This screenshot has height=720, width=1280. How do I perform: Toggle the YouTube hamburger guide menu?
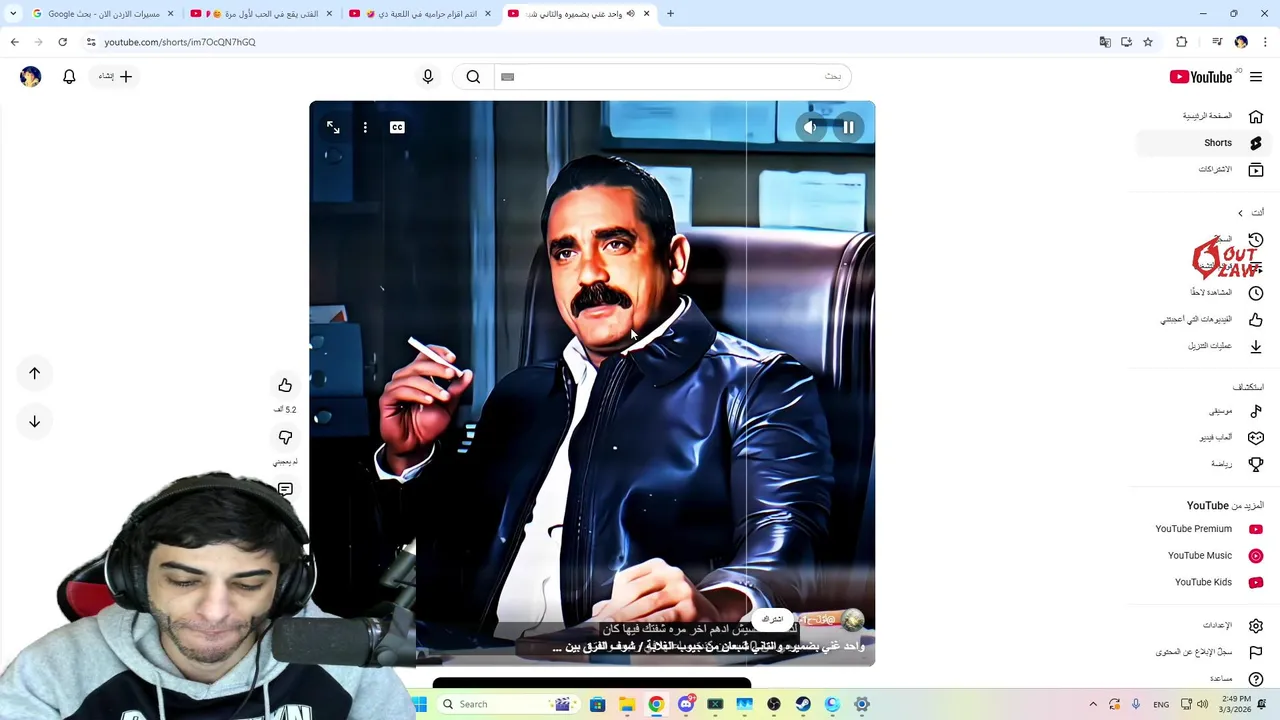[1256, 77]
